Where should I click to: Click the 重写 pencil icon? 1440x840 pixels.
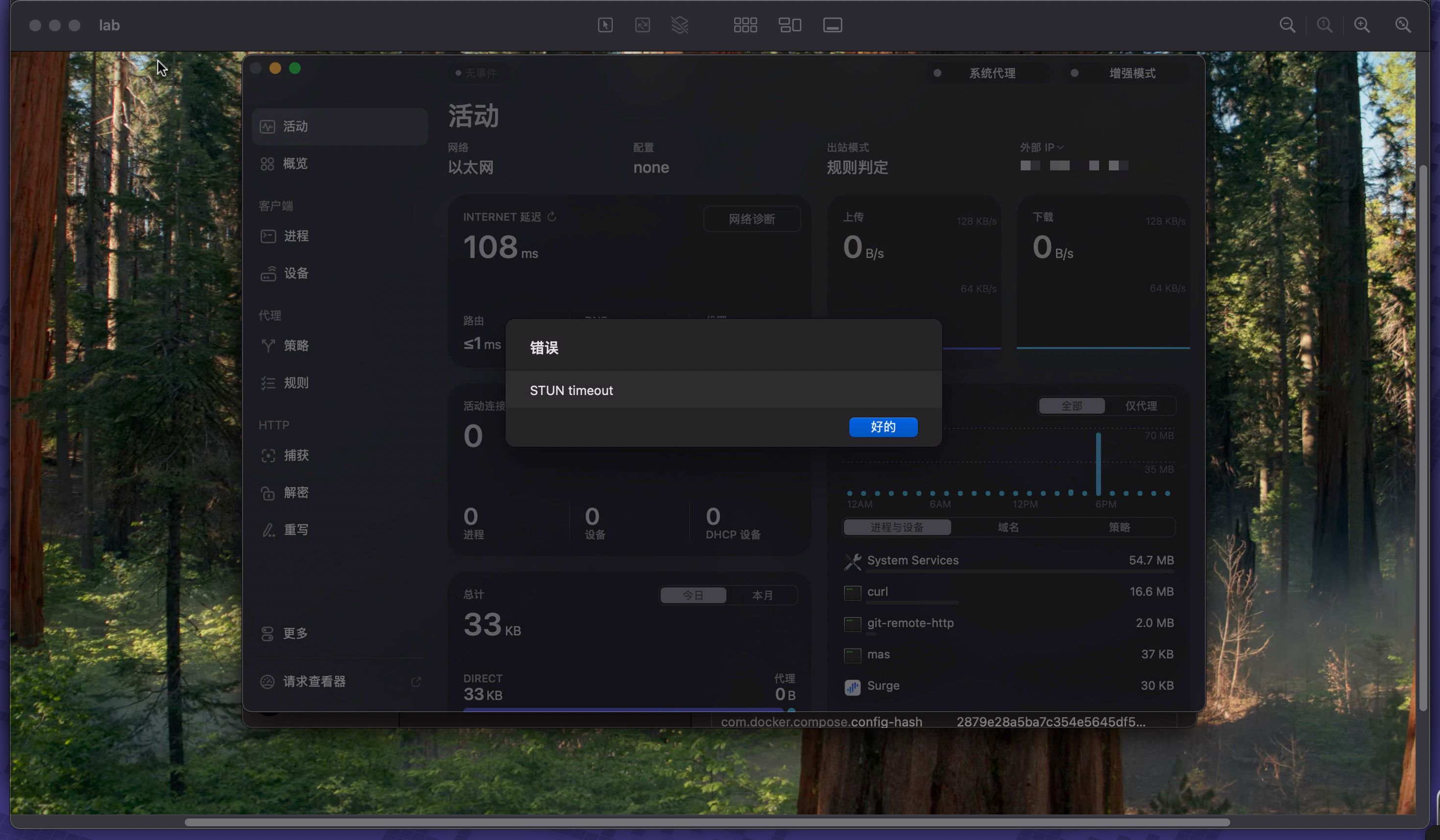pos(268,530)
